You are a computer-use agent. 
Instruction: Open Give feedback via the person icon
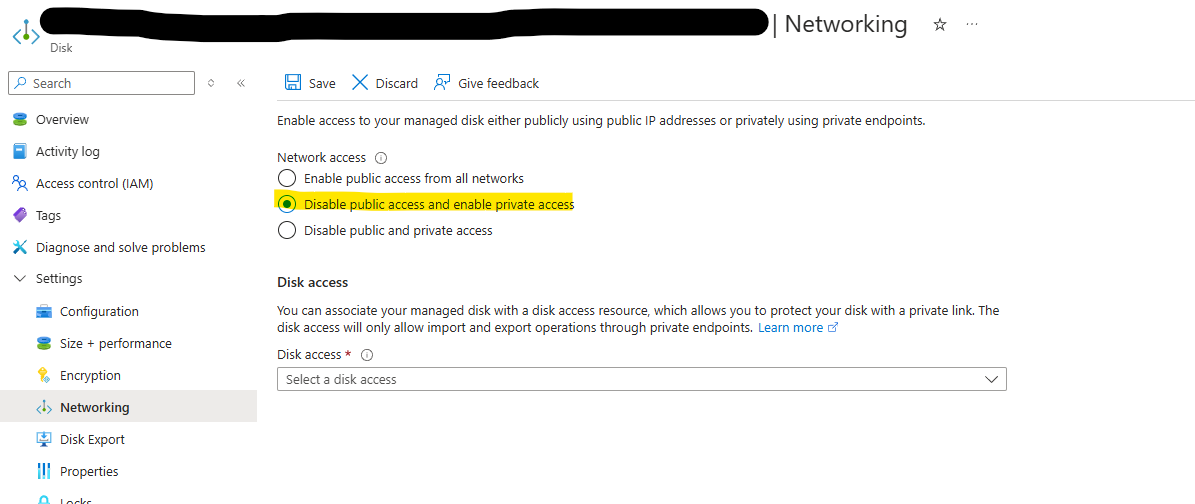[442, 83]
